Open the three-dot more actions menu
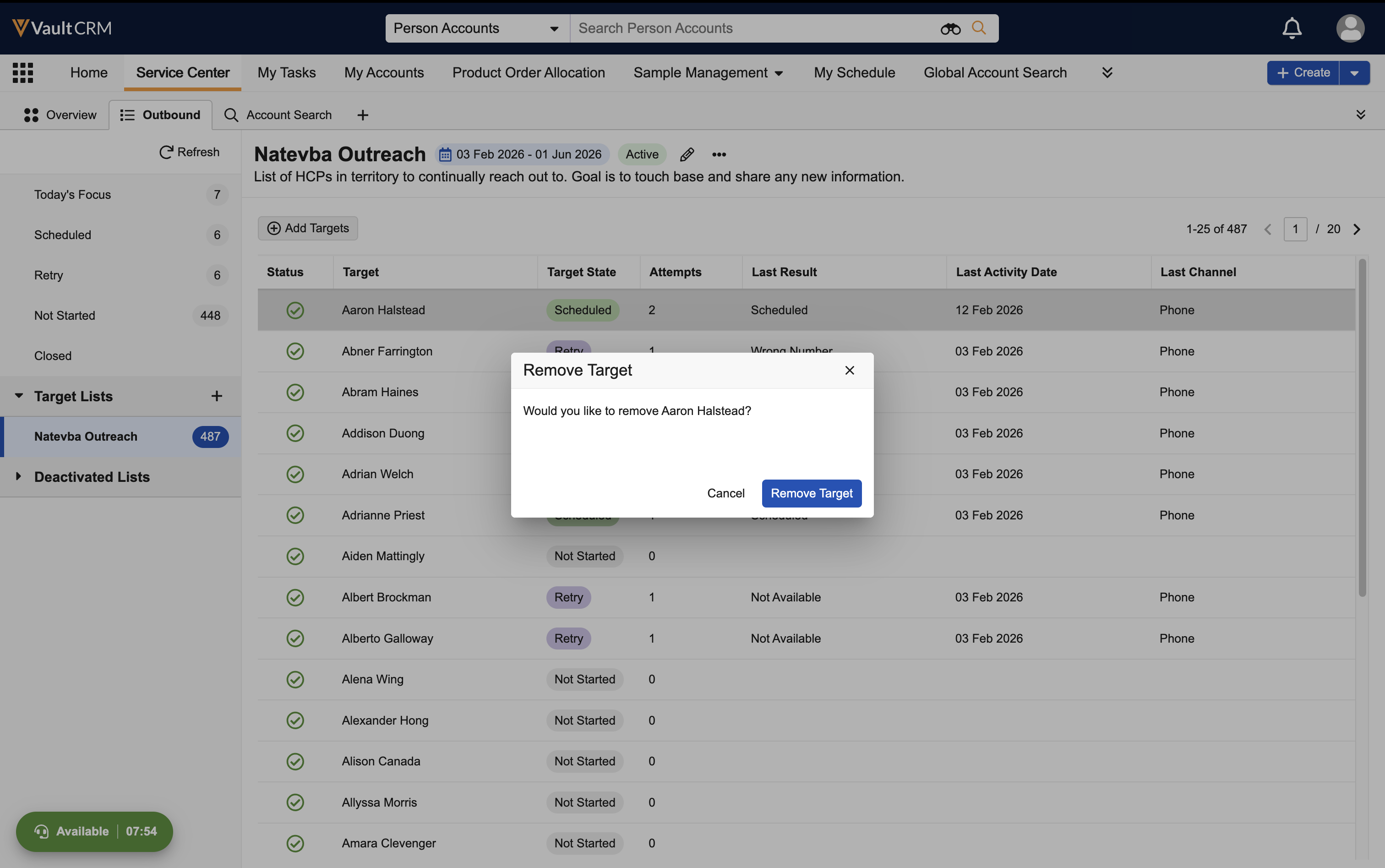The image size is (1385, 868). pos(719,154)
